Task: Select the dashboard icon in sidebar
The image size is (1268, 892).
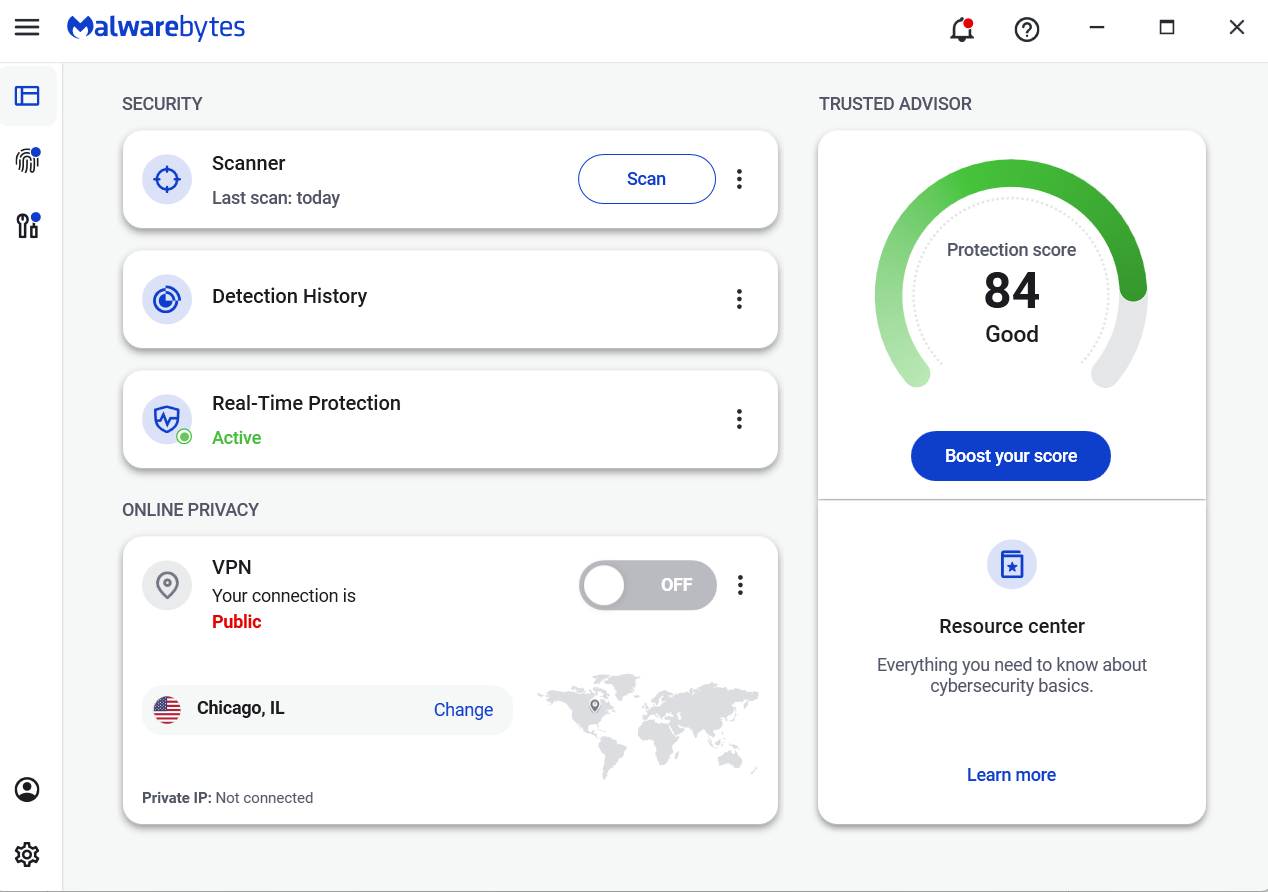Action: click(27, 96)
